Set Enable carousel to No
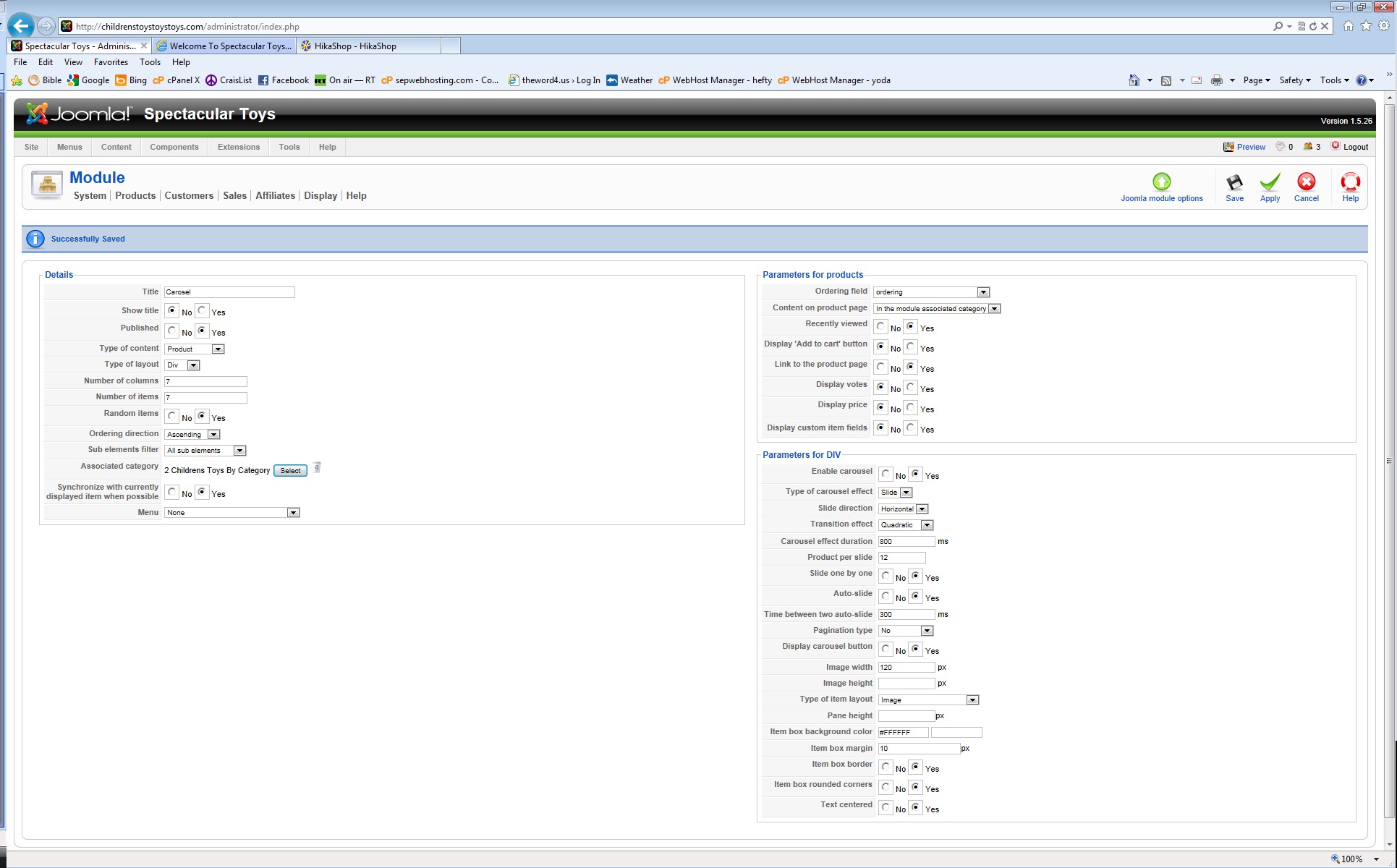This screenshot has height=868, width=1397. pyautogui.click(x=886, y=475)
